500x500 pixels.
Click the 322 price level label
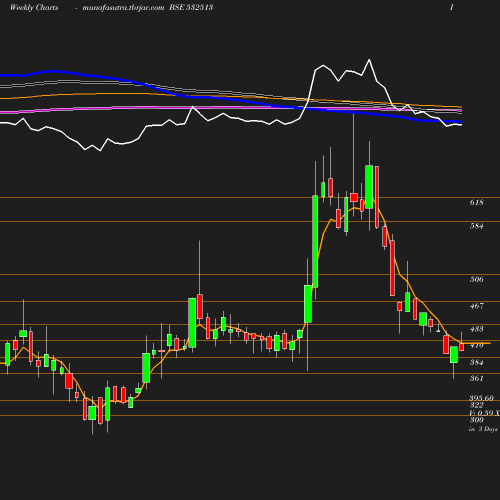tap(476, 405)
